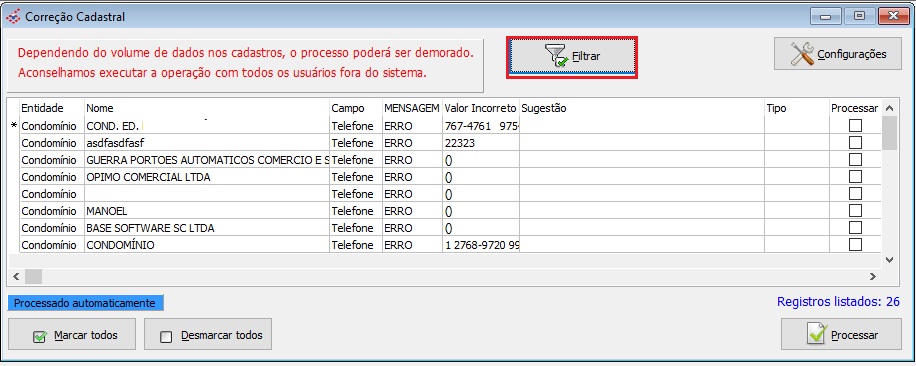The height and width of the screenshot is (366, 916).
Task: Click the Registros listados: 26 label
Action: pos(838,302)
